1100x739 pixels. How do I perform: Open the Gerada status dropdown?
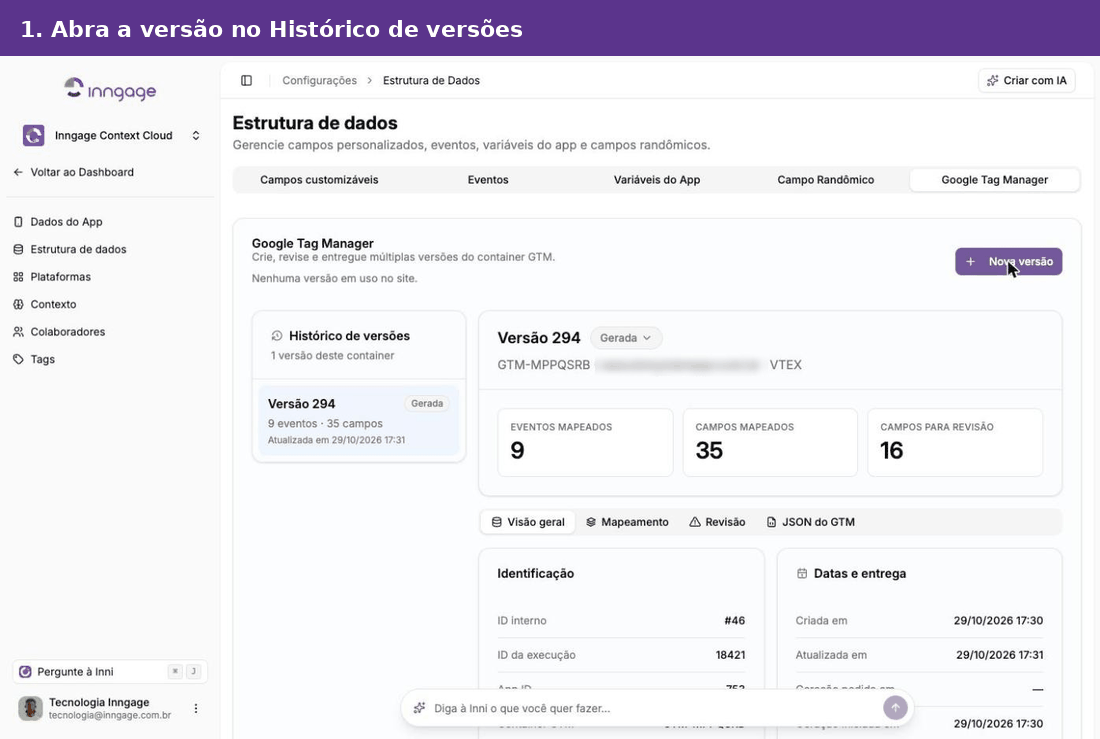pyautogui.click(x=626, y=338)
